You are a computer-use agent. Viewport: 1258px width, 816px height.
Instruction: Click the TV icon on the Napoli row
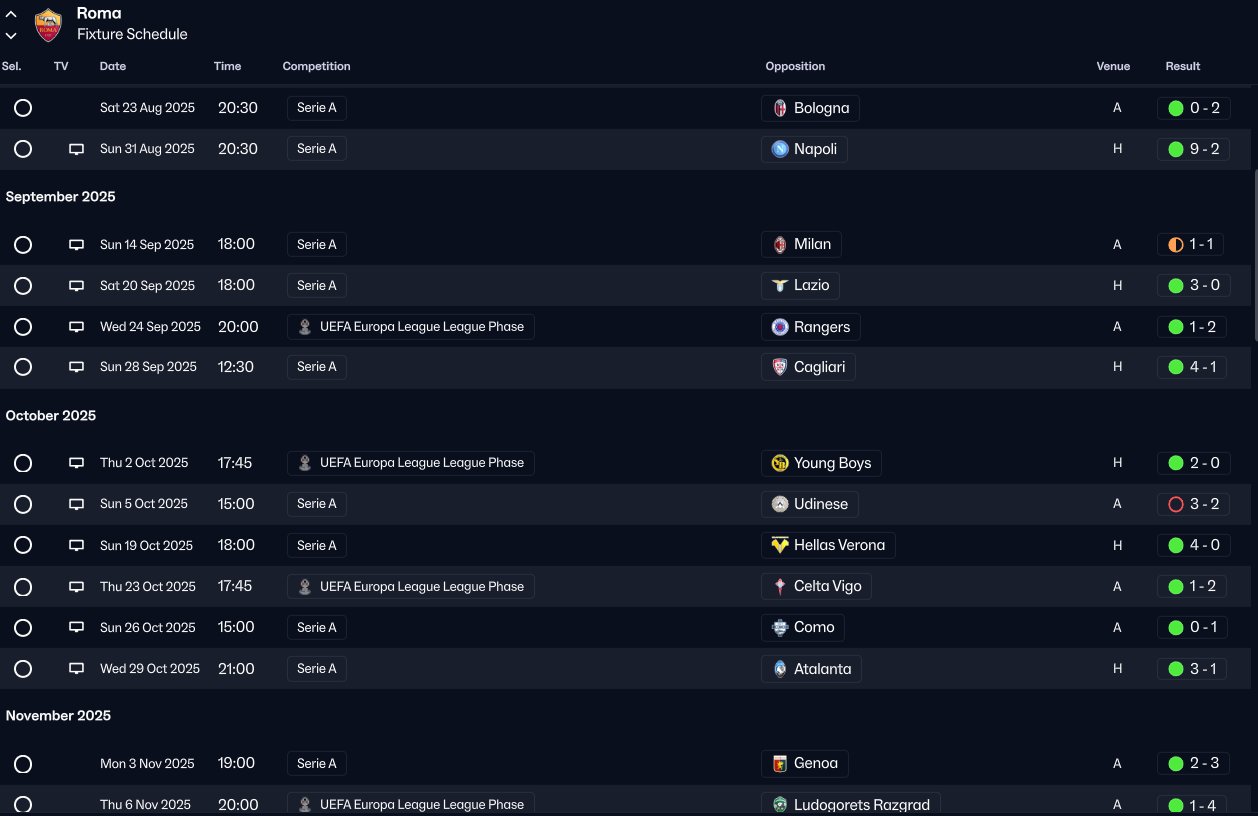click(76, 149)
